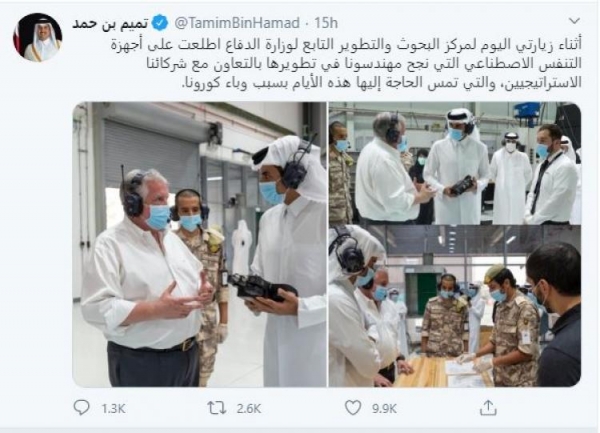This screenshot has width=600, height=433.
Task: Click the 1.3K replies count
Action: pos(114,409)
